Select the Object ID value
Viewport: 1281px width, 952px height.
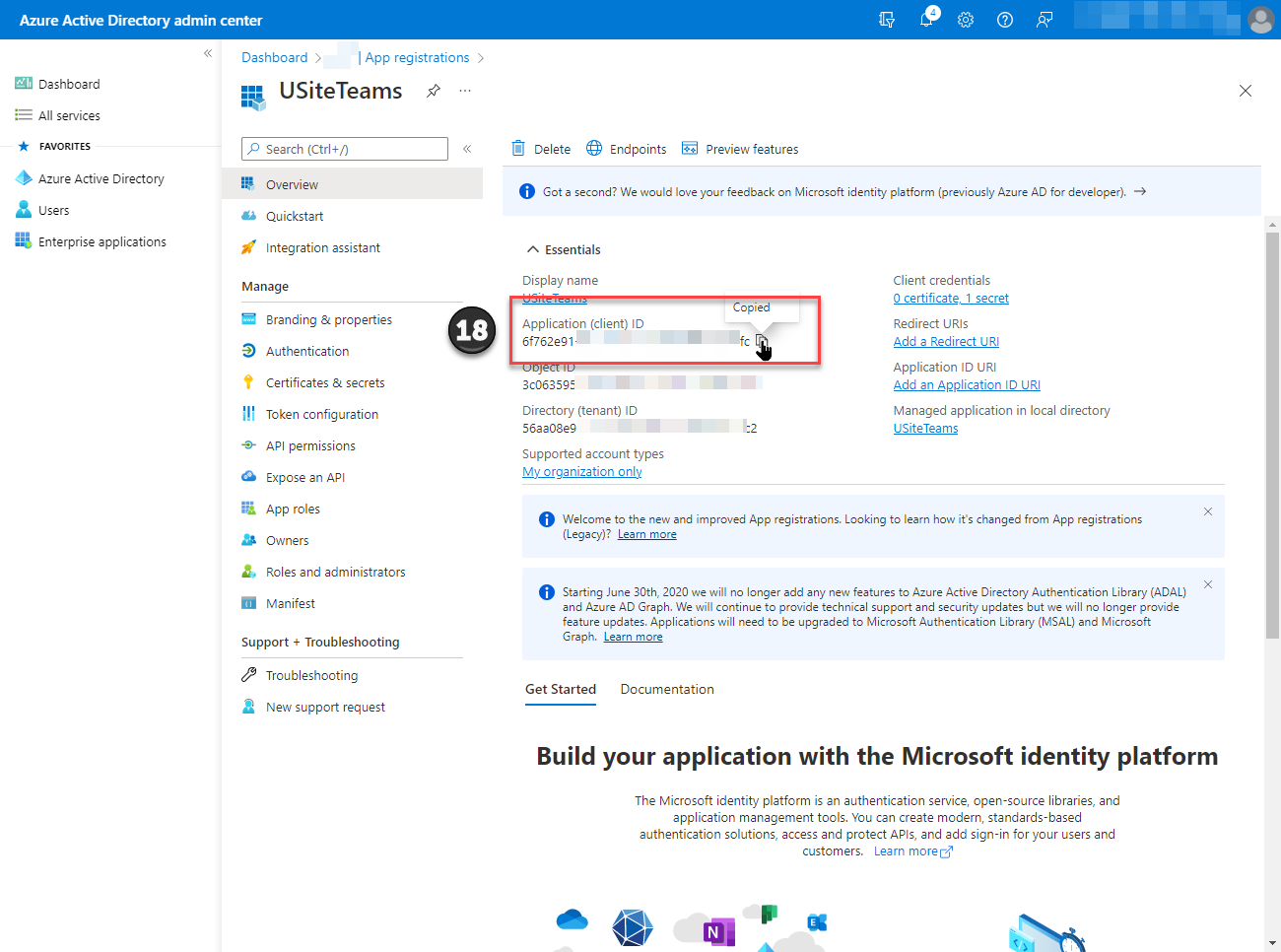click(x=642, y=384)
